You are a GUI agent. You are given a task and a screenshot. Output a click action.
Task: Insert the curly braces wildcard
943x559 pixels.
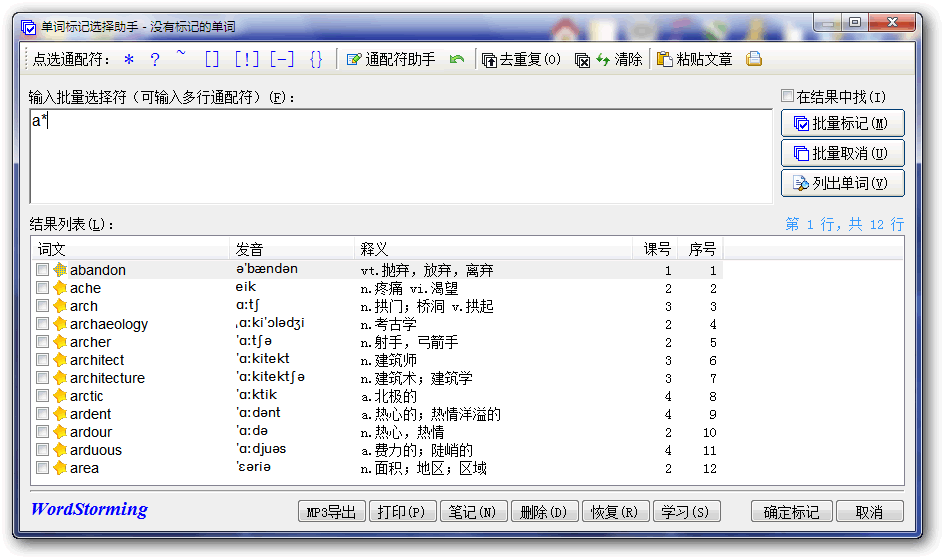[316, 60]
